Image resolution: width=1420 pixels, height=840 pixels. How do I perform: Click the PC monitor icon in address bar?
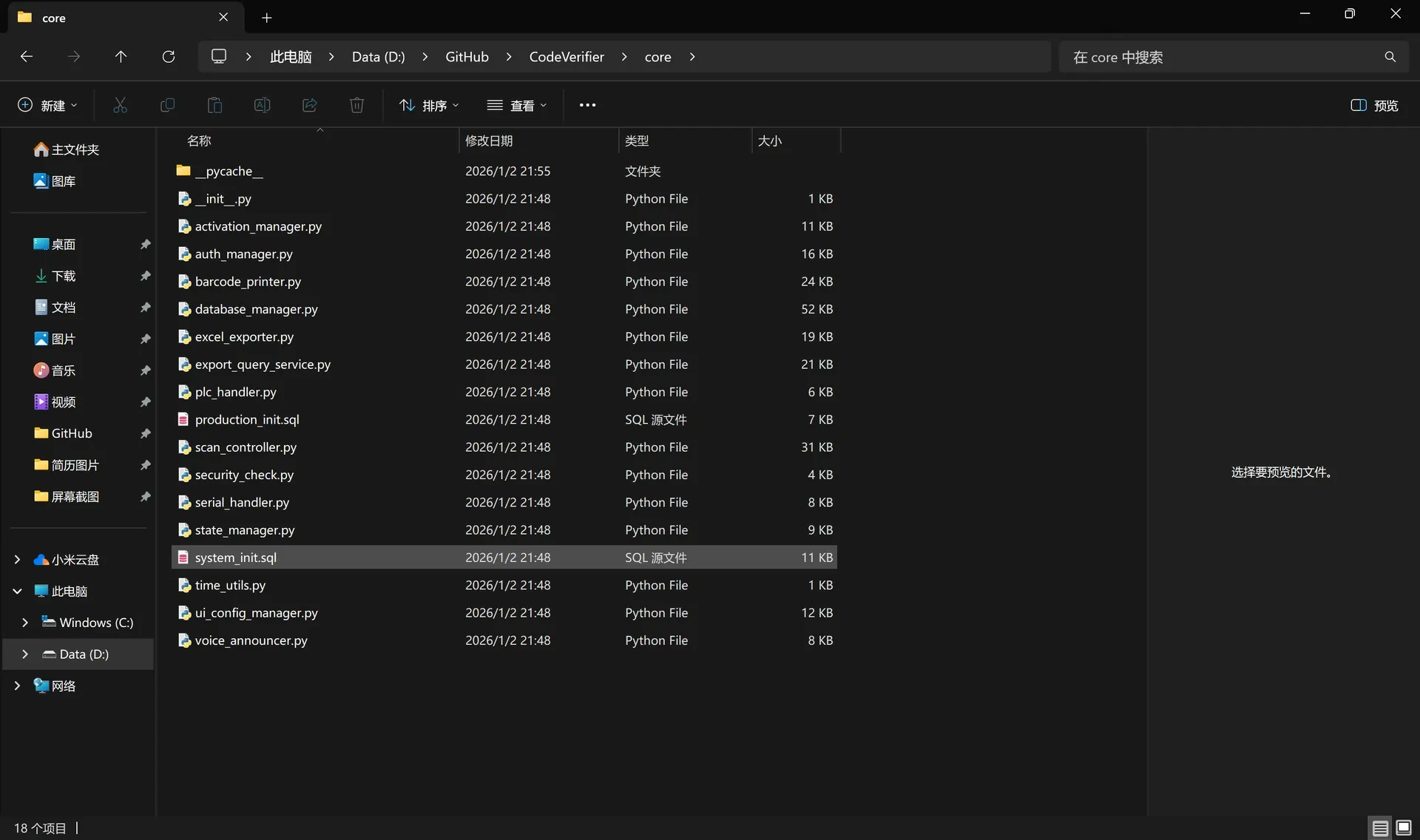tap(219, 56)
